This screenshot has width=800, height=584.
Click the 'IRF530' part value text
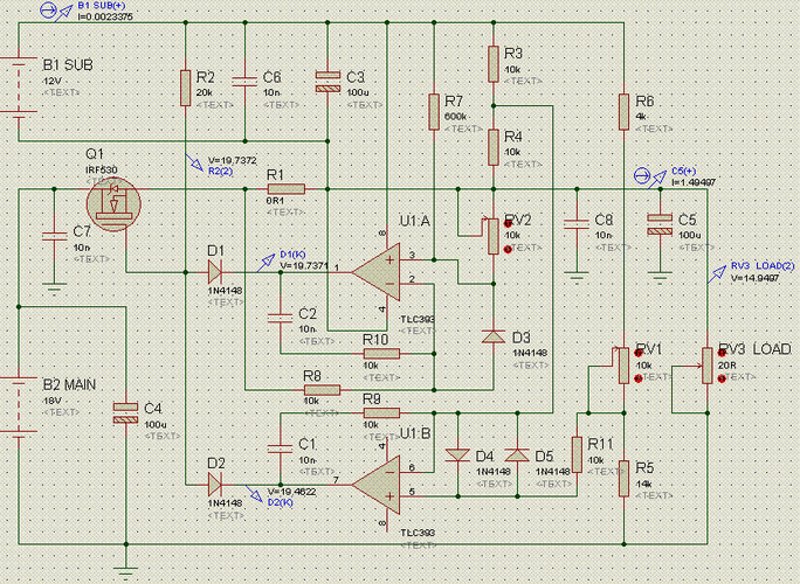pyautogui.click(x=102, y=170)
